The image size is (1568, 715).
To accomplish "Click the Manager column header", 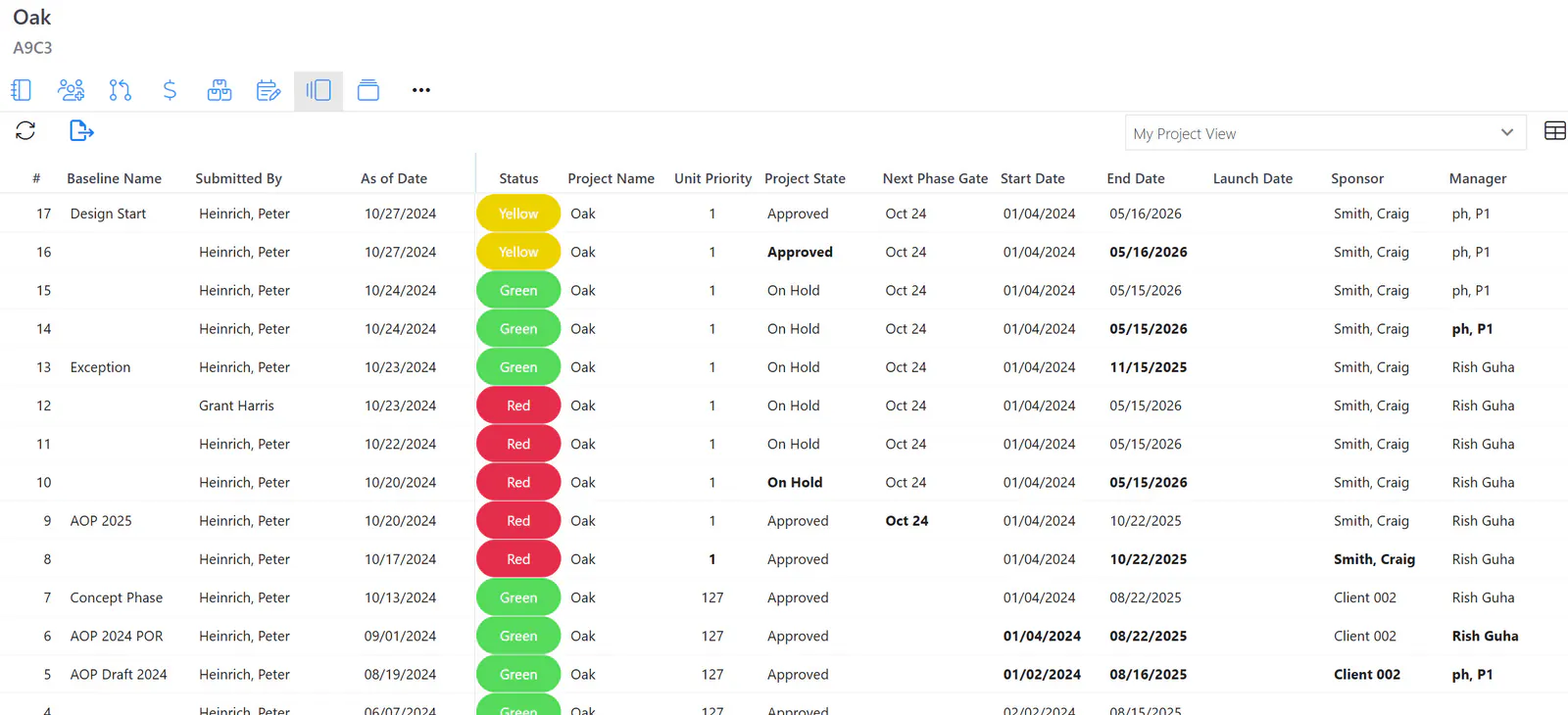I will point(1478,178).
